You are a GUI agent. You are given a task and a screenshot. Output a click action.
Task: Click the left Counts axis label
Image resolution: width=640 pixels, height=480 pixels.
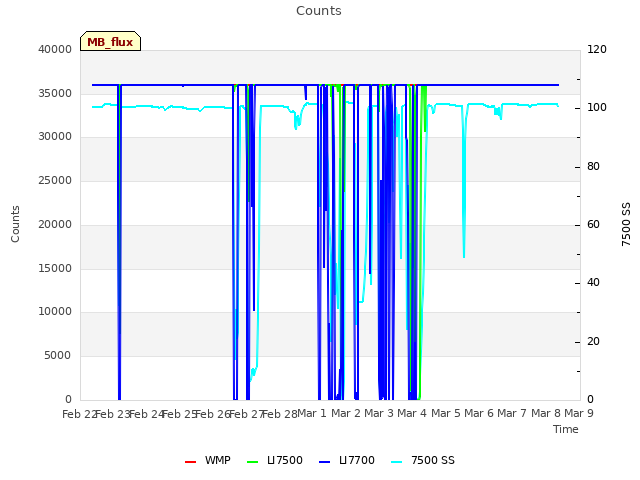coord(15,224)
